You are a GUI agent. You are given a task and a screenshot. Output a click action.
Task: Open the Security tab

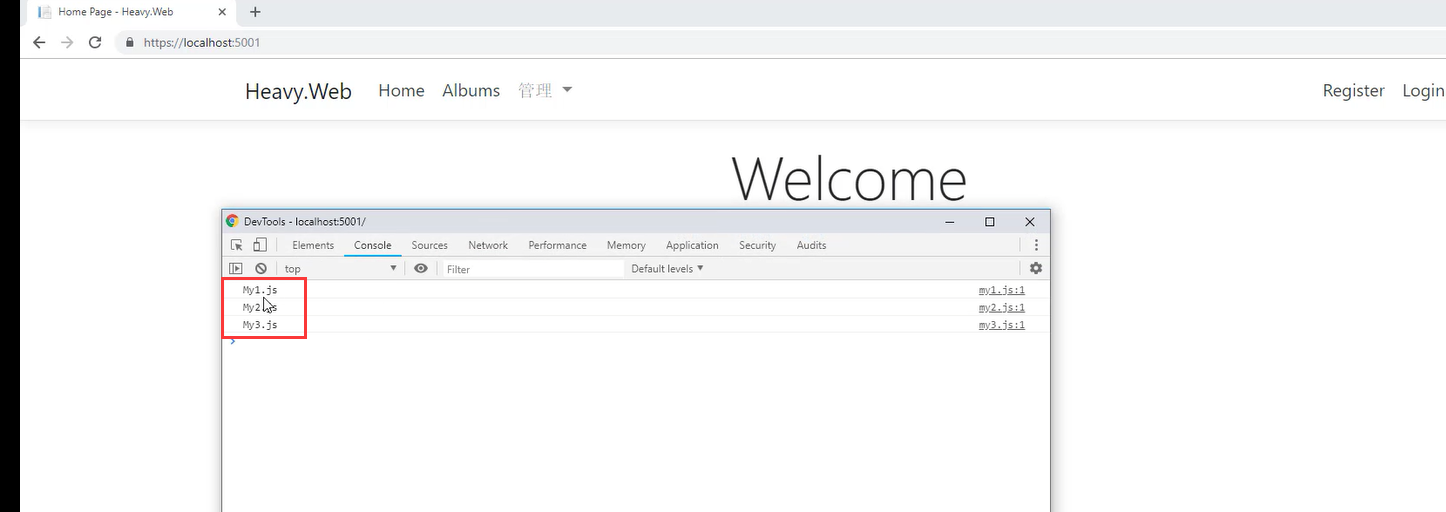click(x=757, y=245)
